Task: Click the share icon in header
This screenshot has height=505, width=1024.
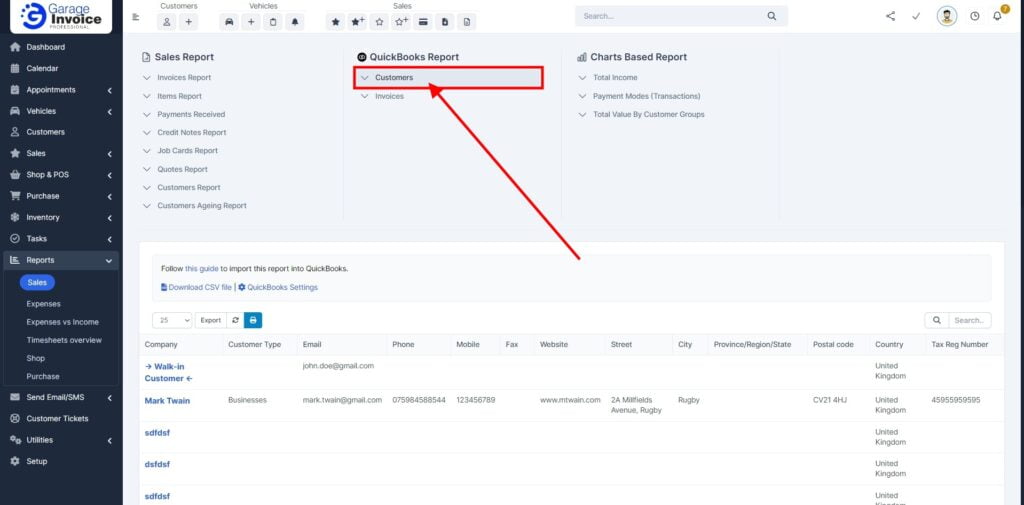Action: 891,16
